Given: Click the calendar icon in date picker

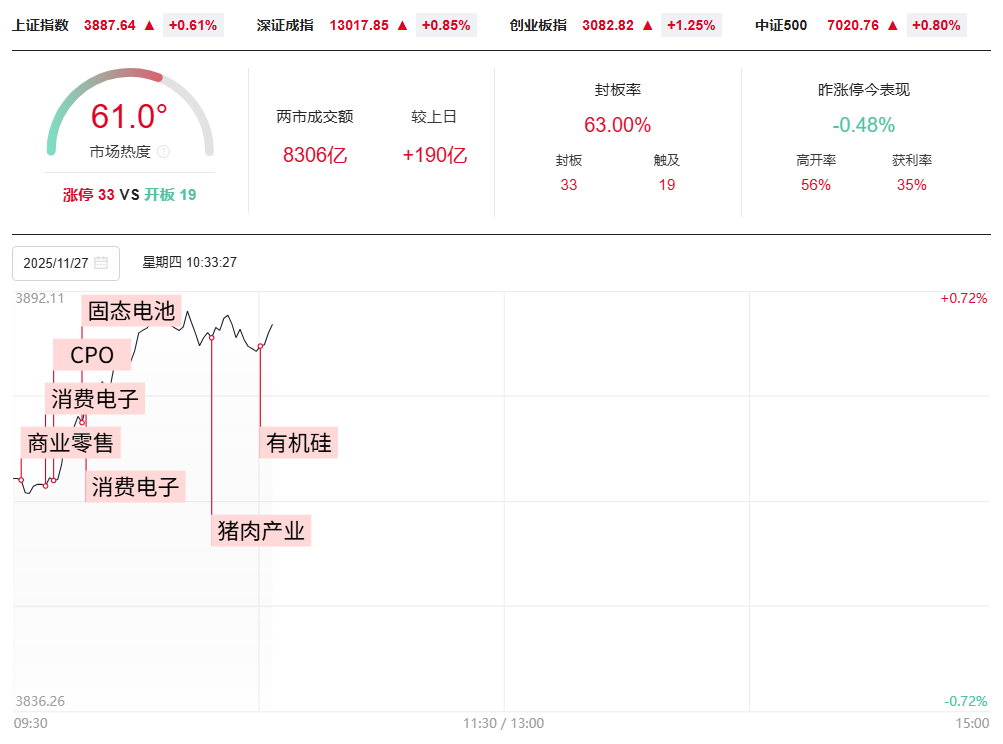Looking at the screenshot, I should tap(101, 263).
